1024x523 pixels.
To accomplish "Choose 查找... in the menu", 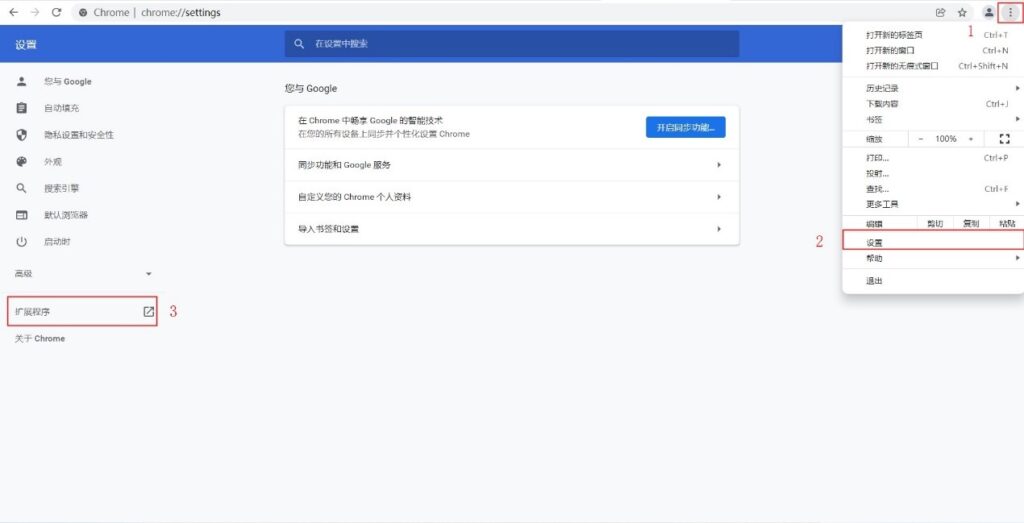I will coord(933,189).
